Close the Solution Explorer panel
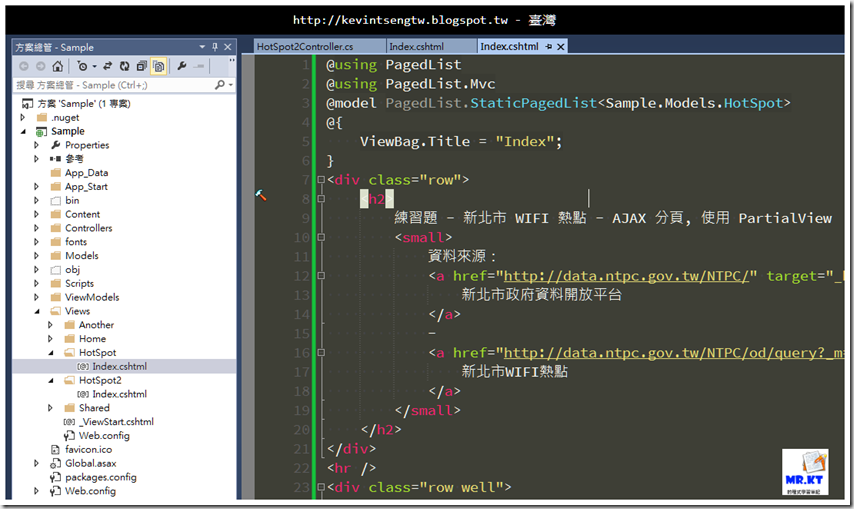This screenshot has height=509, width=854. [x=228, y=47]
